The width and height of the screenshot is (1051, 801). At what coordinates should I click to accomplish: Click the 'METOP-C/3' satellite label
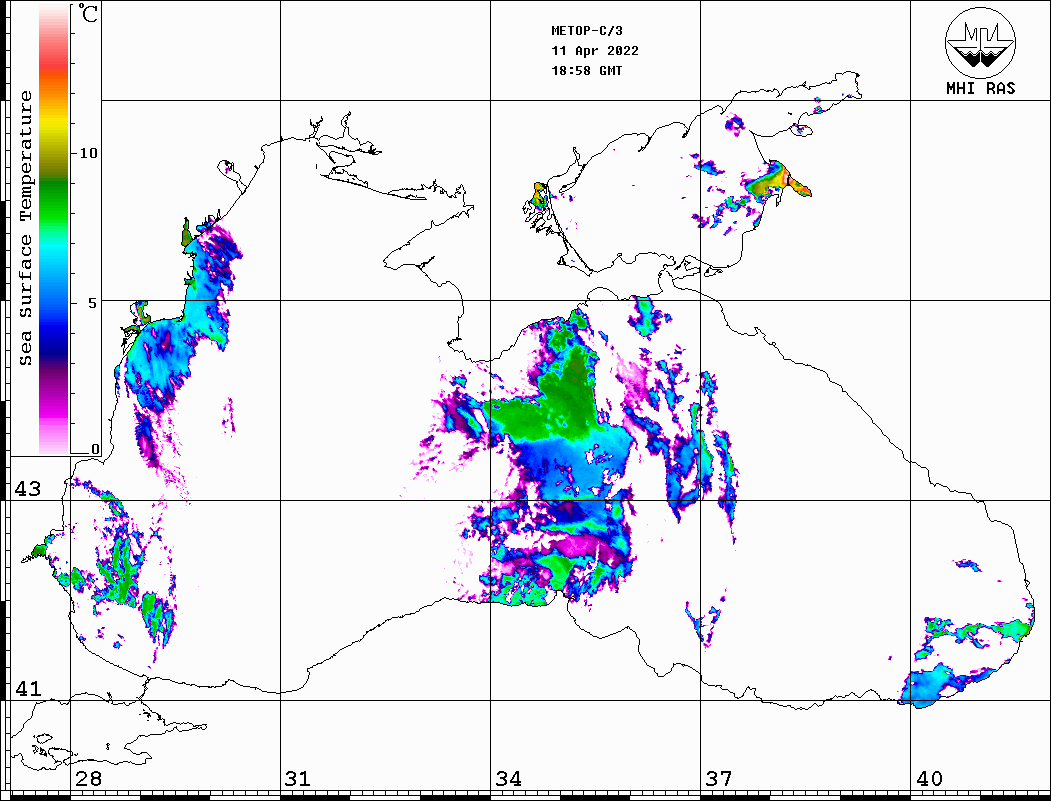click(587, 31)
